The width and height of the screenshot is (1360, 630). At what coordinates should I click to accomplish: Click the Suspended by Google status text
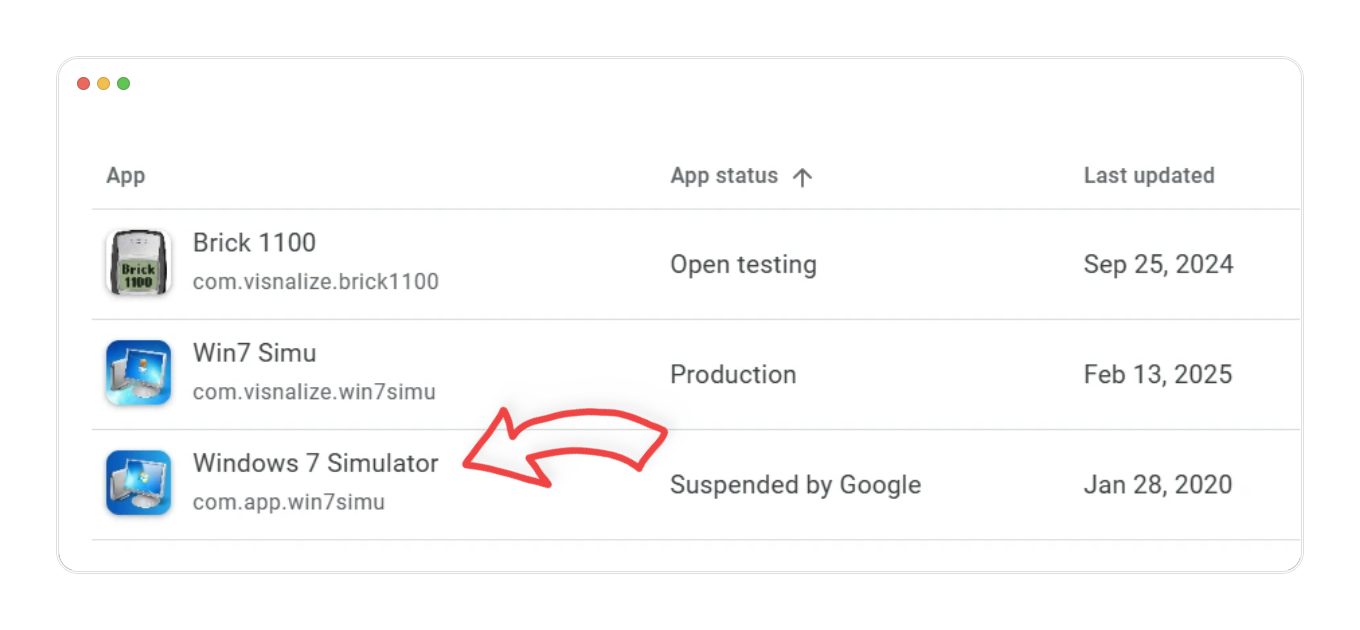click(x=795, y=484)
